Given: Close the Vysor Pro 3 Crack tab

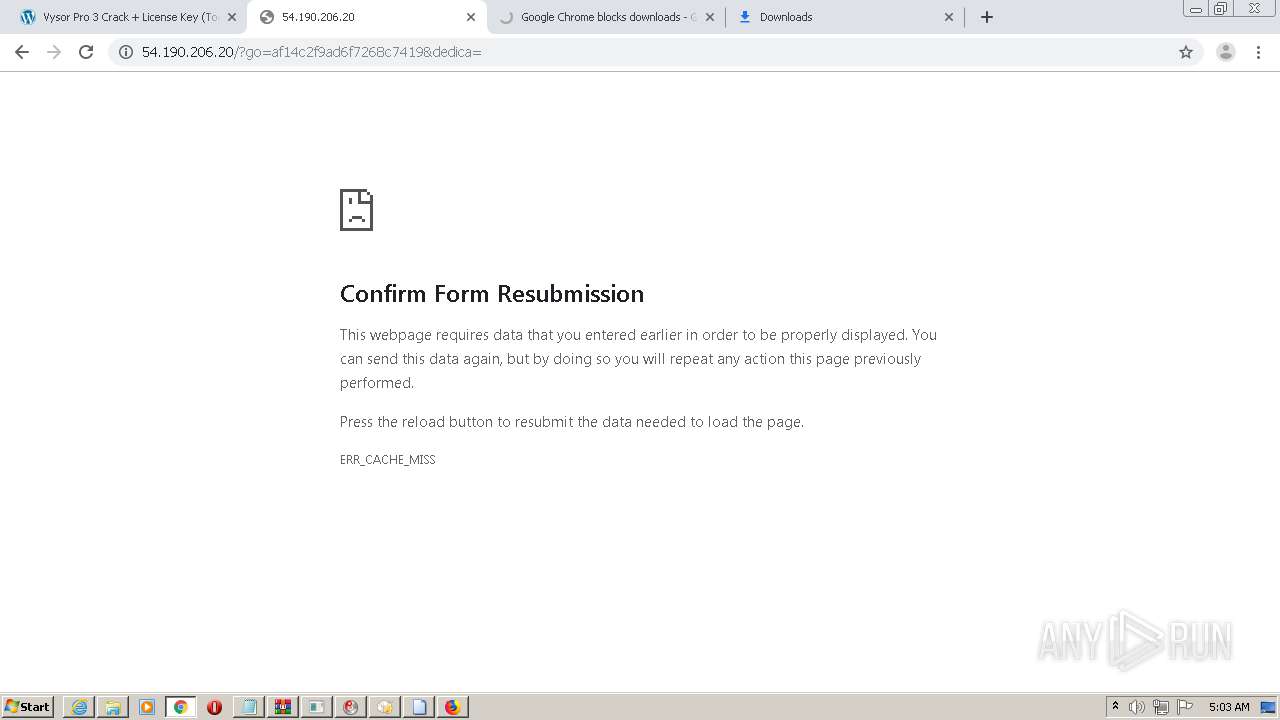Looking at the screenshot, I should [x=232, y=17].
